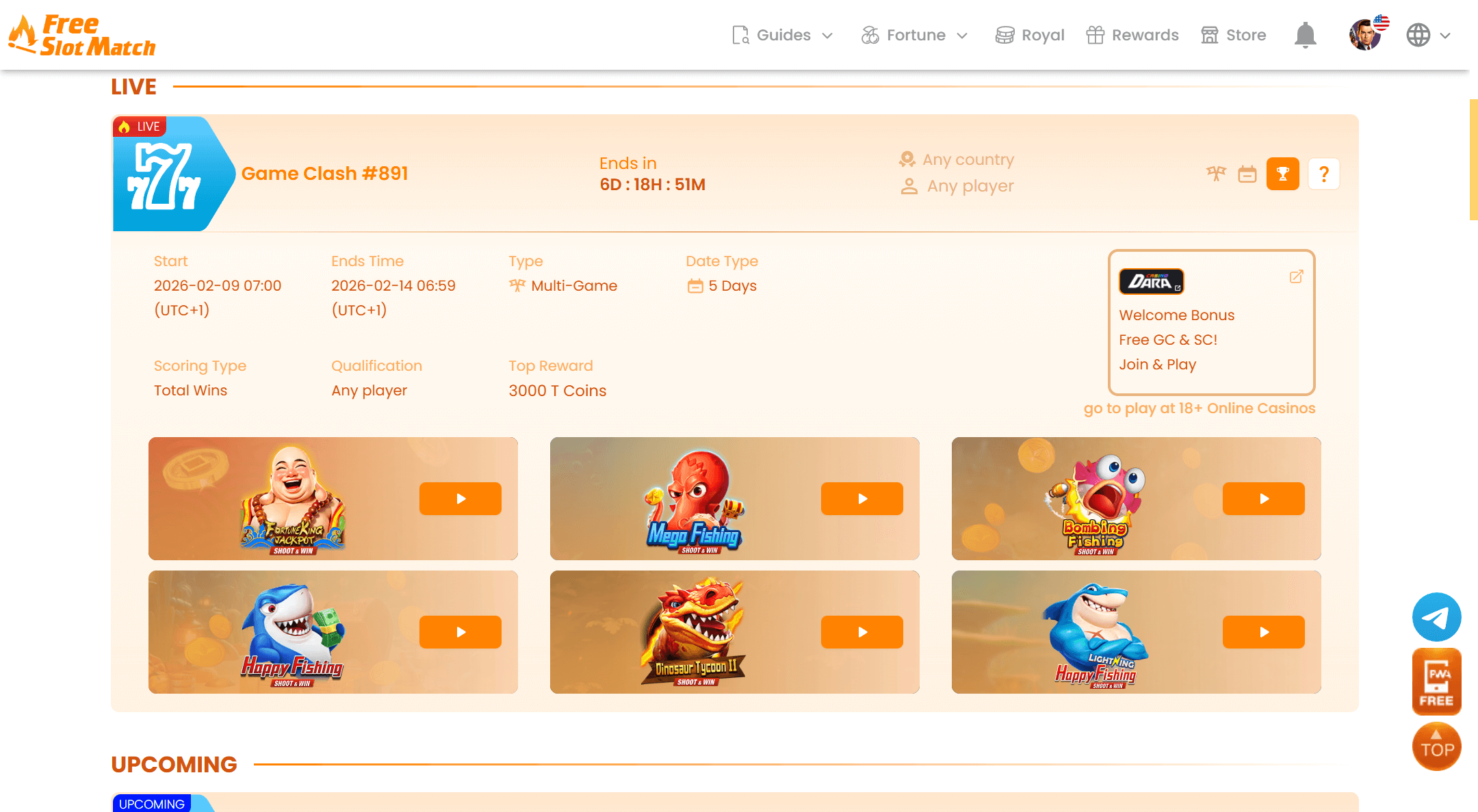Expand the Guides dropdown menu

point(782,35)
